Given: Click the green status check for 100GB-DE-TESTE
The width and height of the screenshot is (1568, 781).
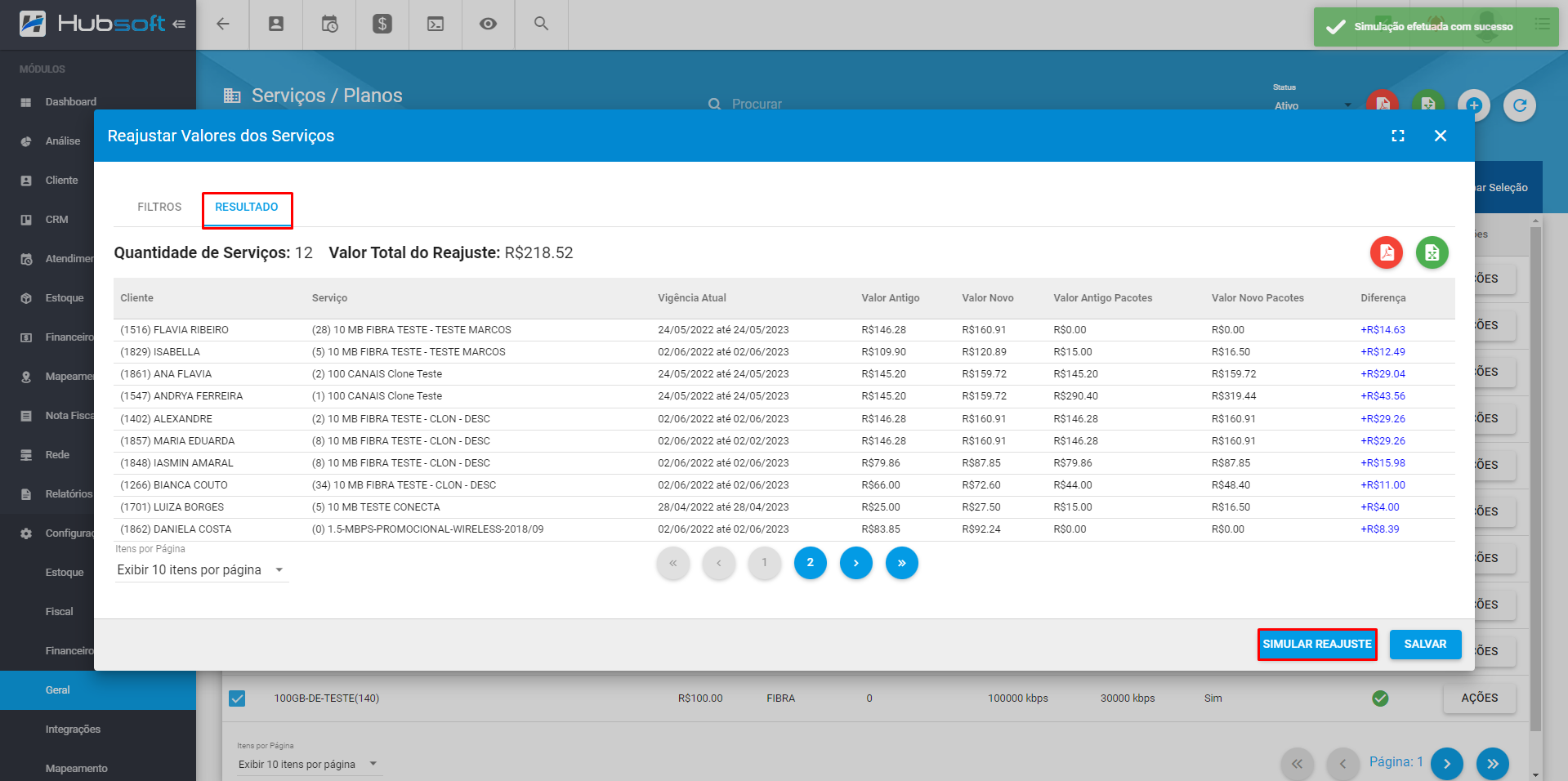Looking at the screenshot, I should pos(1380,698).
